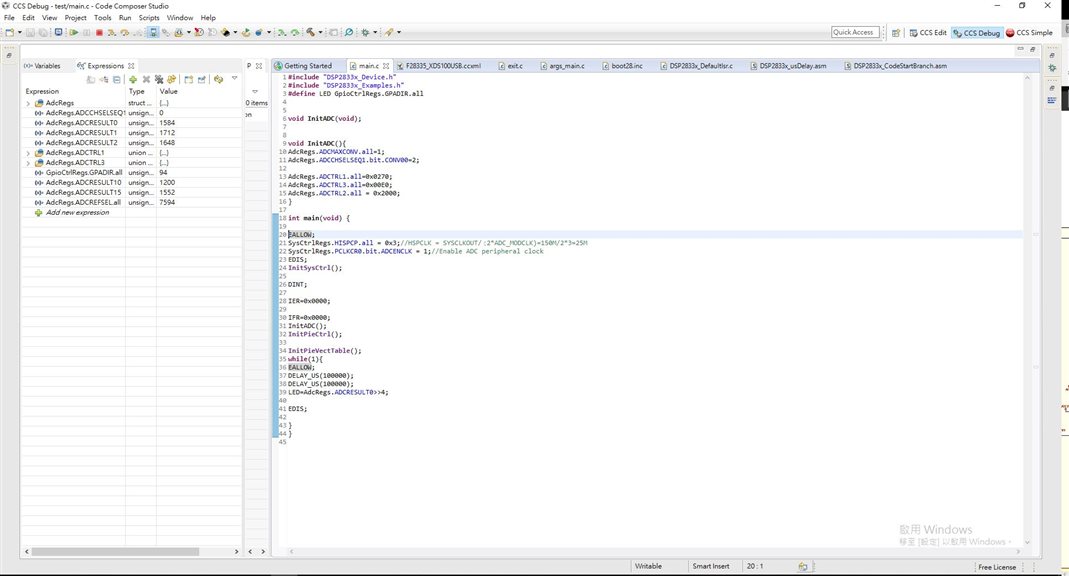Open the gear settings dropdown arrow
Image resolution: width=1069 pixels, height=576 pixels.
375,32
